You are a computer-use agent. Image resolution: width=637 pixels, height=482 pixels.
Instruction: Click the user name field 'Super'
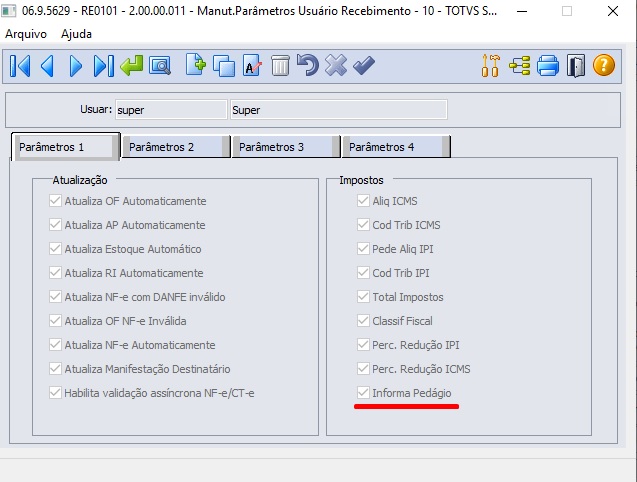click(x=339, y=110)
